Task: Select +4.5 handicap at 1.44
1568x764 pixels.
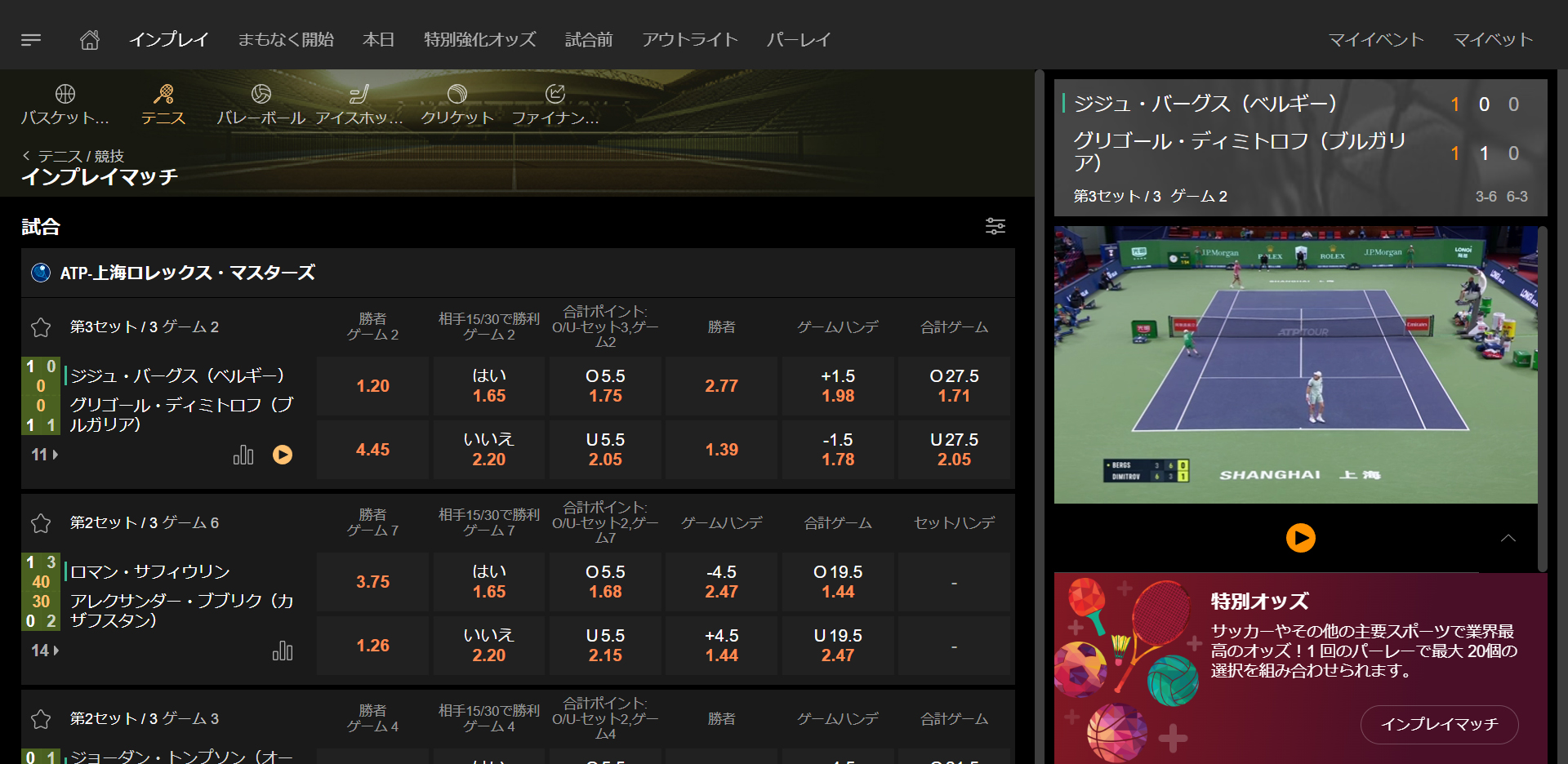Action: [722, 646]
